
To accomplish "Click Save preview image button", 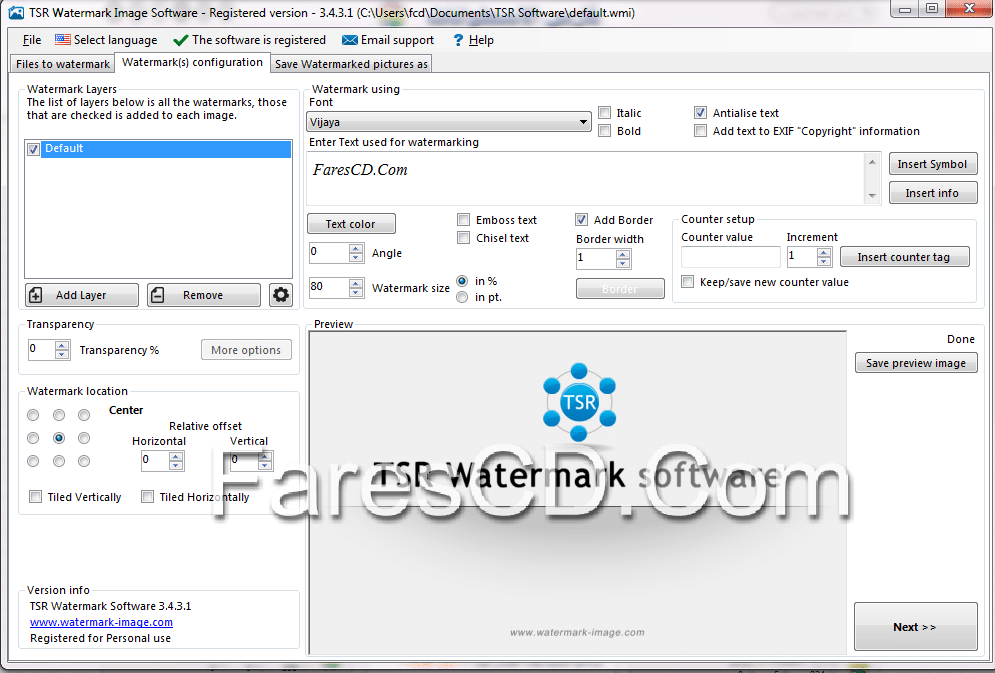I will pyautogui.click(x=916, y=363).
